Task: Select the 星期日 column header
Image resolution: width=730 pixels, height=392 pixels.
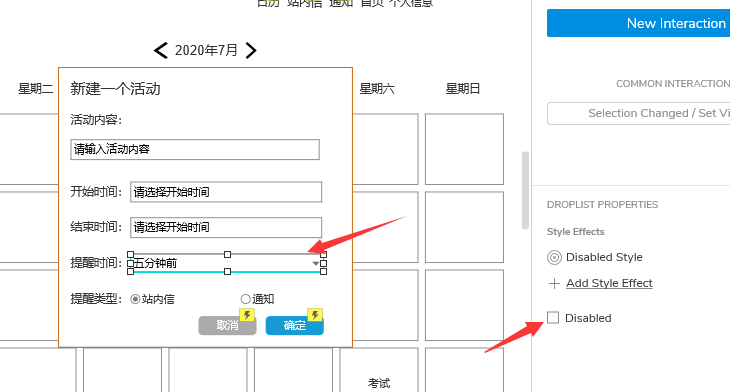Action: click(463, 88)
